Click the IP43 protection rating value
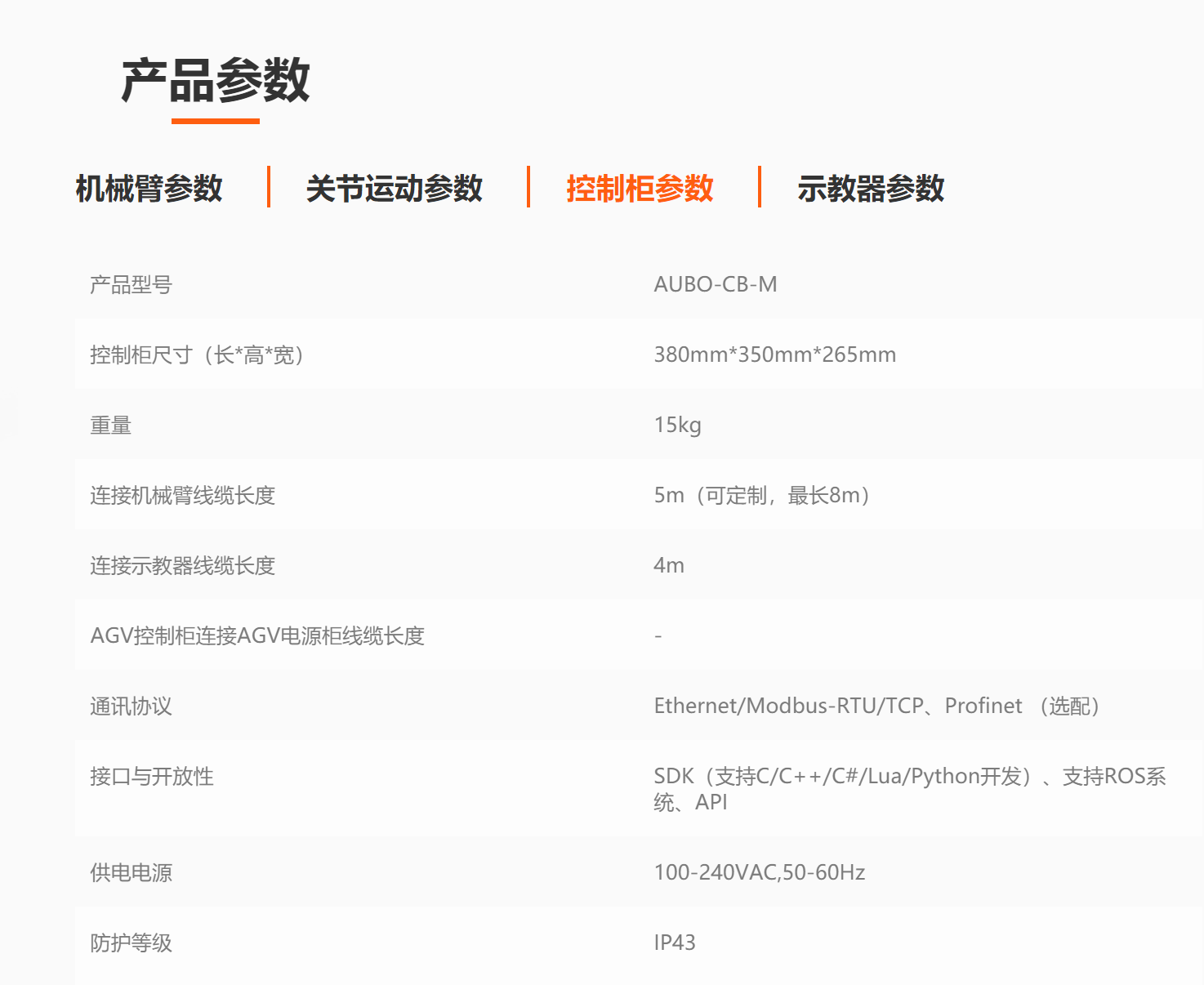The image size is (1204, 985). (x=675, y=943)
